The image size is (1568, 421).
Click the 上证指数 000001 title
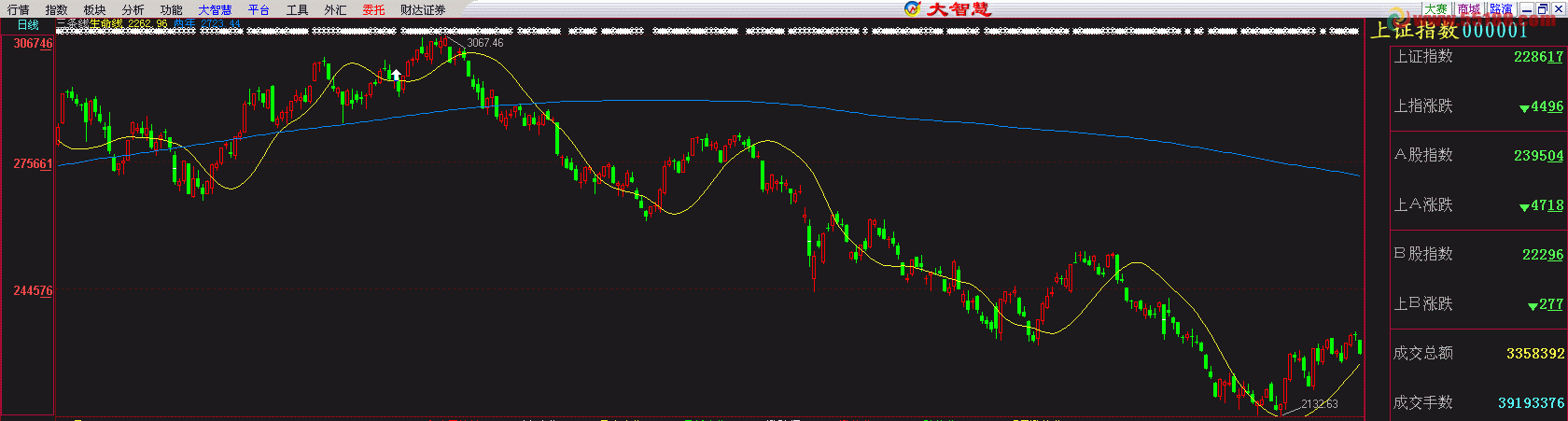1449,30
